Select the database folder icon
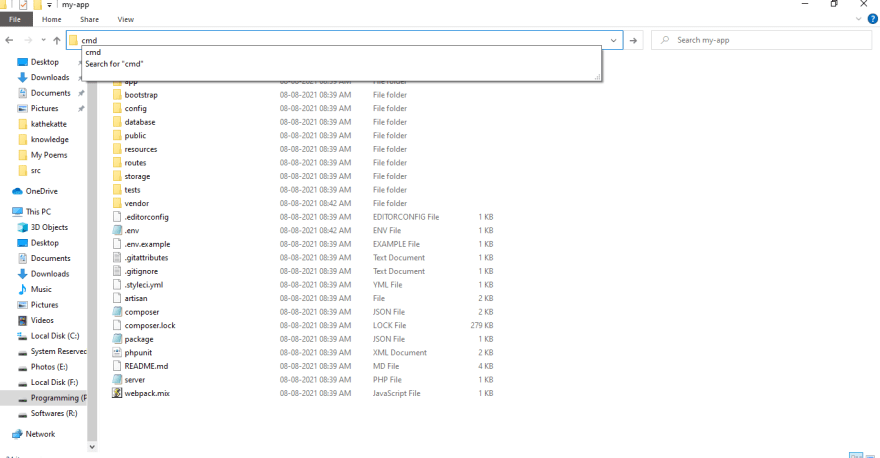Screen dimensions: 880x458 coord(117,122)
